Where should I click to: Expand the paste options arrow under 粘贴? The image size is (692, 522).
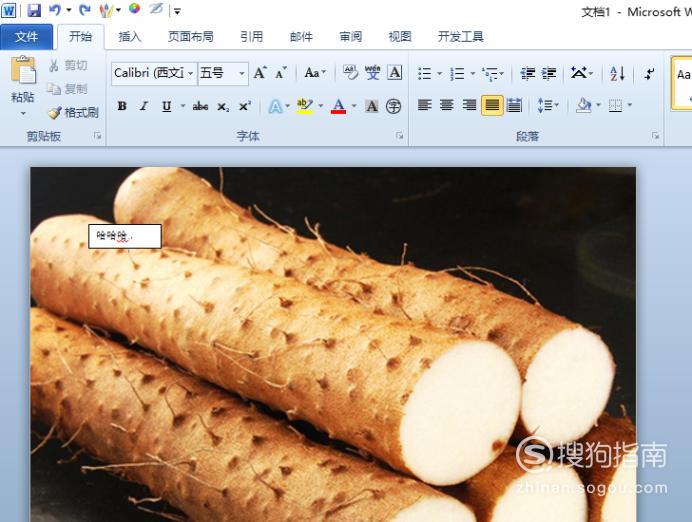click(x=23, y=113)
